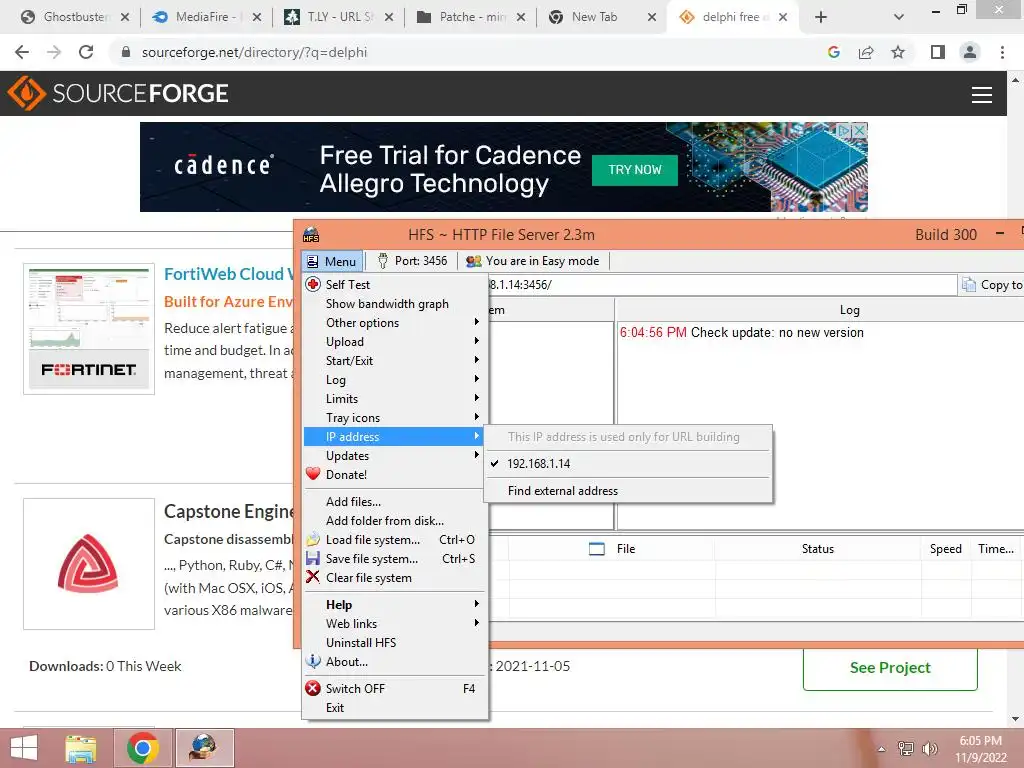Choose Show bandwidth graph

point(396,304)
